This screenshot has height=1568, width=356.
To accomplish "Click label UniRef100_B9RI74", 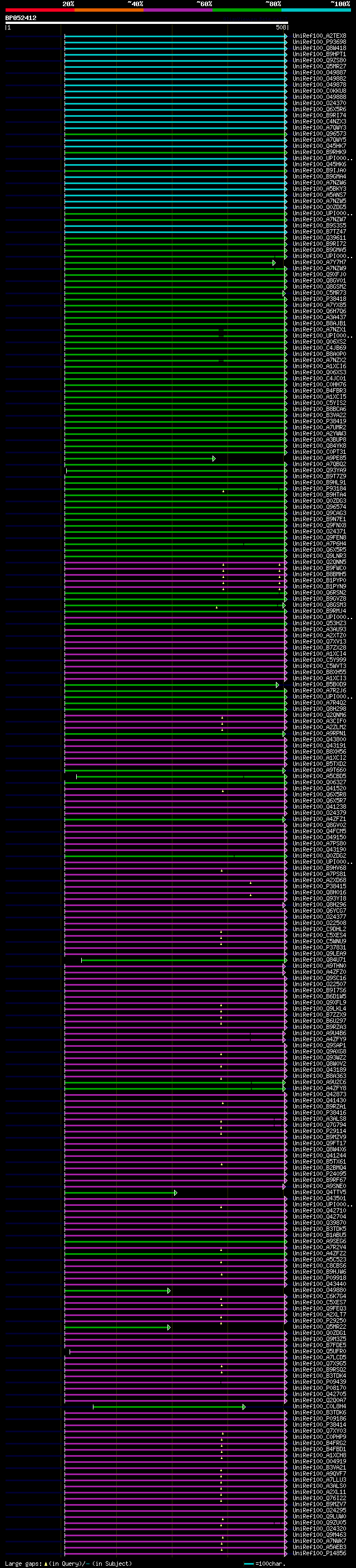I will point(319,116).
